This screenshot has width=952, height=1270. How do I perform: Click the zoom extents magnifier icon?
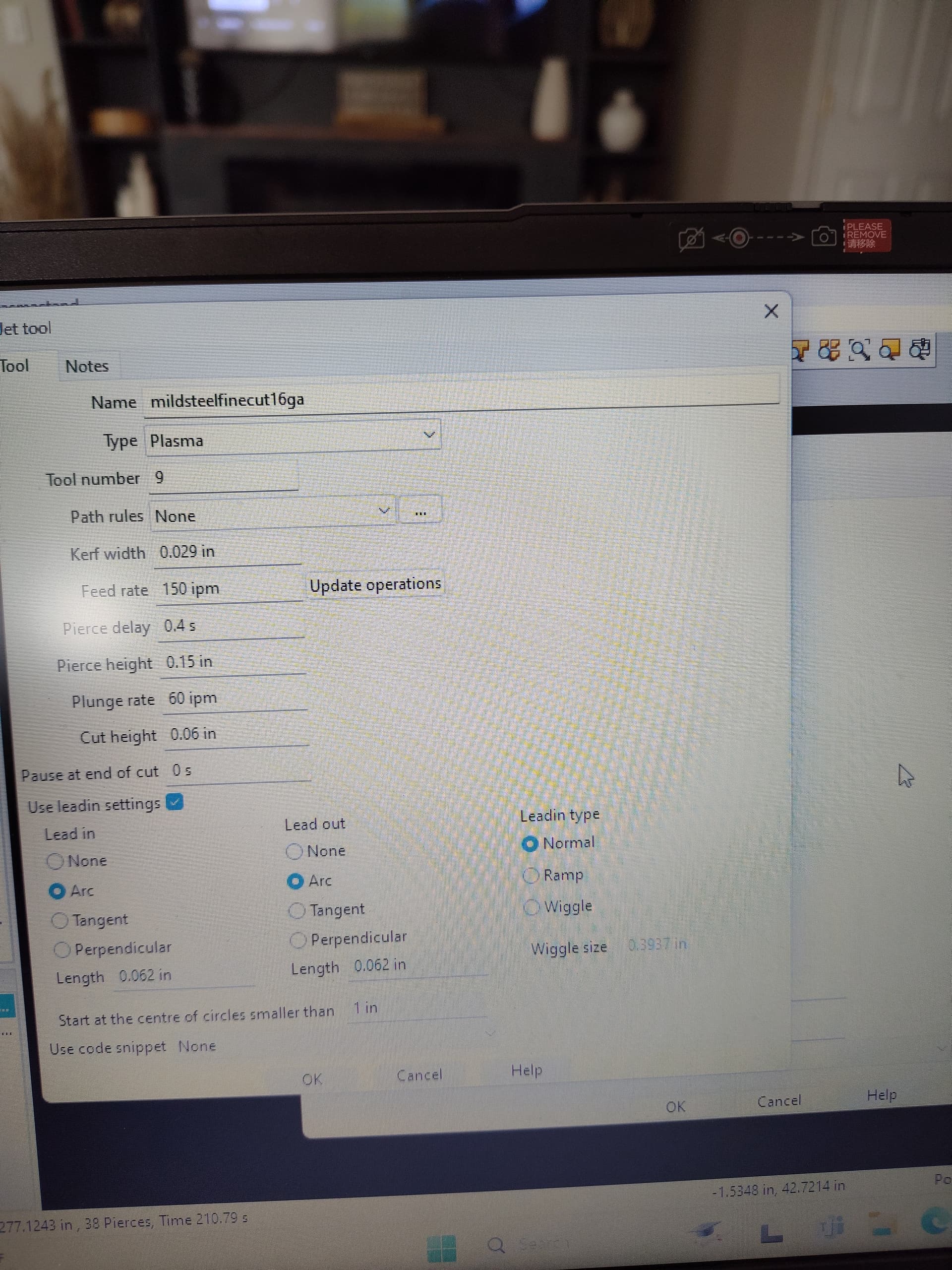860,350
